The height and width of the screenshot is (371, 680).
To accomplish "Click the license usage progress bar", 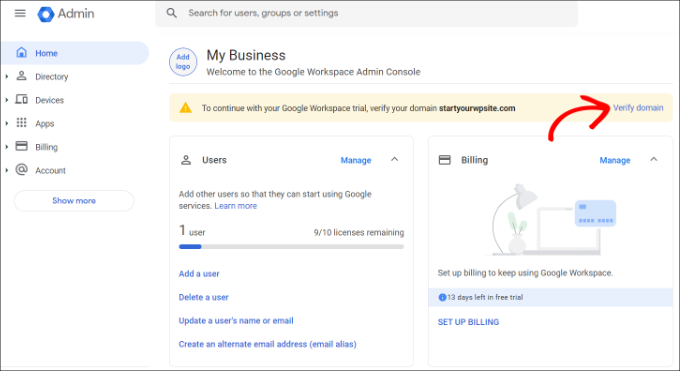I will point(291,246).
